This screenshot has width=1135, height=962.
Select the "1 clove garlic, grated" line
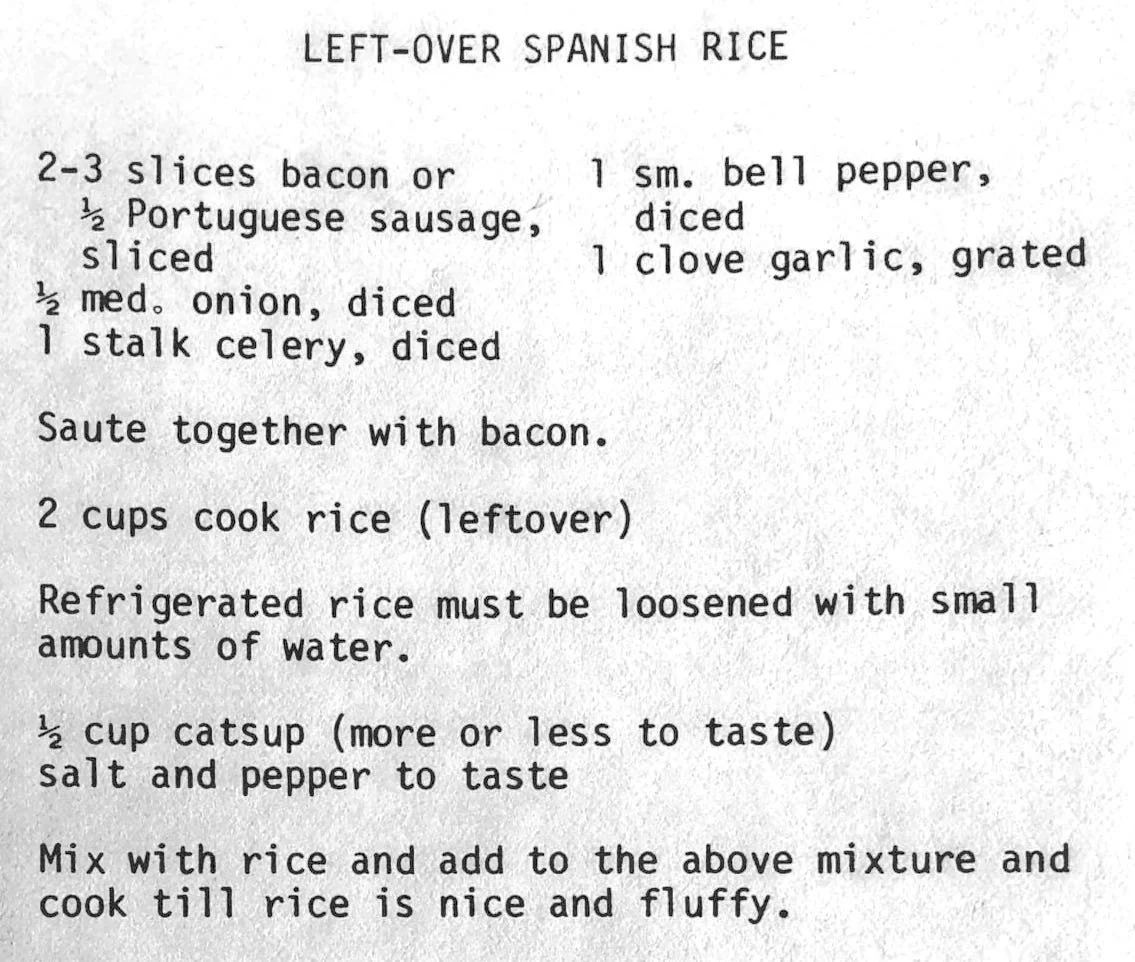[x=836, y=258]
